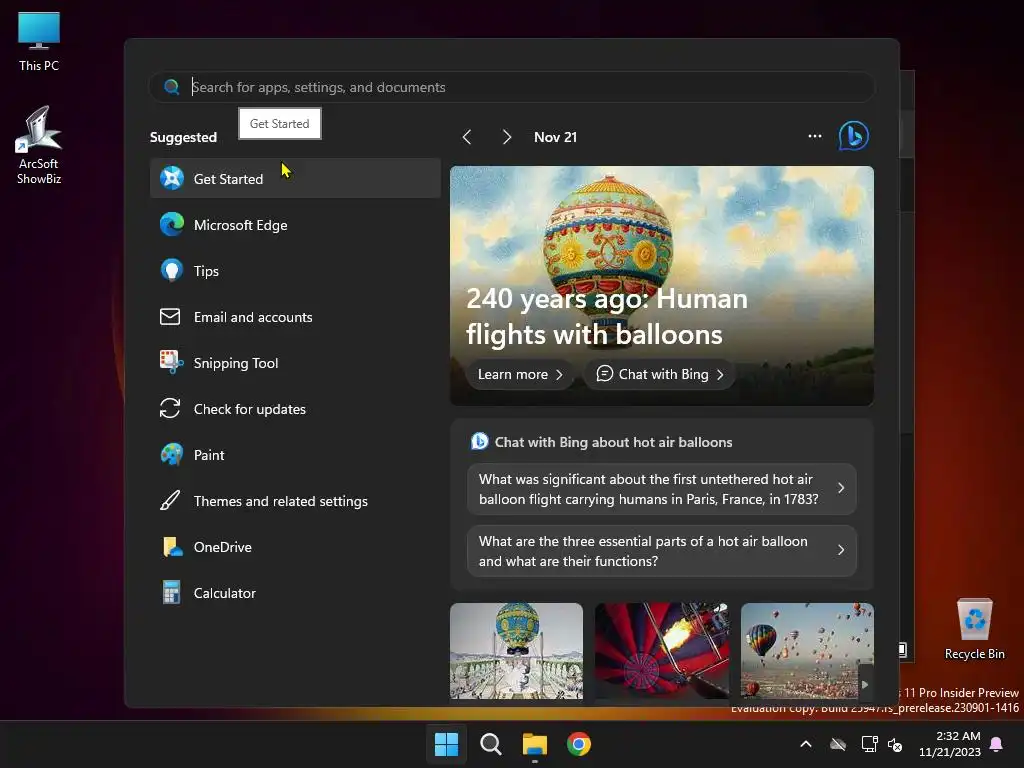Click the Chat with Bing about hot air balloons heading

[613, 442]
